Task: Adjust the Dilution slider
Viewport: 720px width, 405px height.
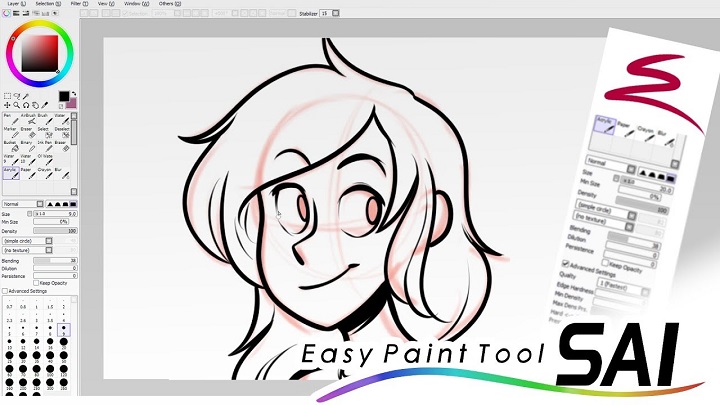Action: [x=55, y=268]
